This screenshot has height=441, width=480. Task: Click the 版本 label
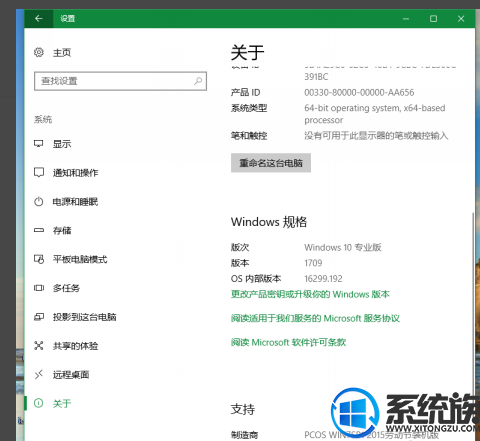coord(240,263)
